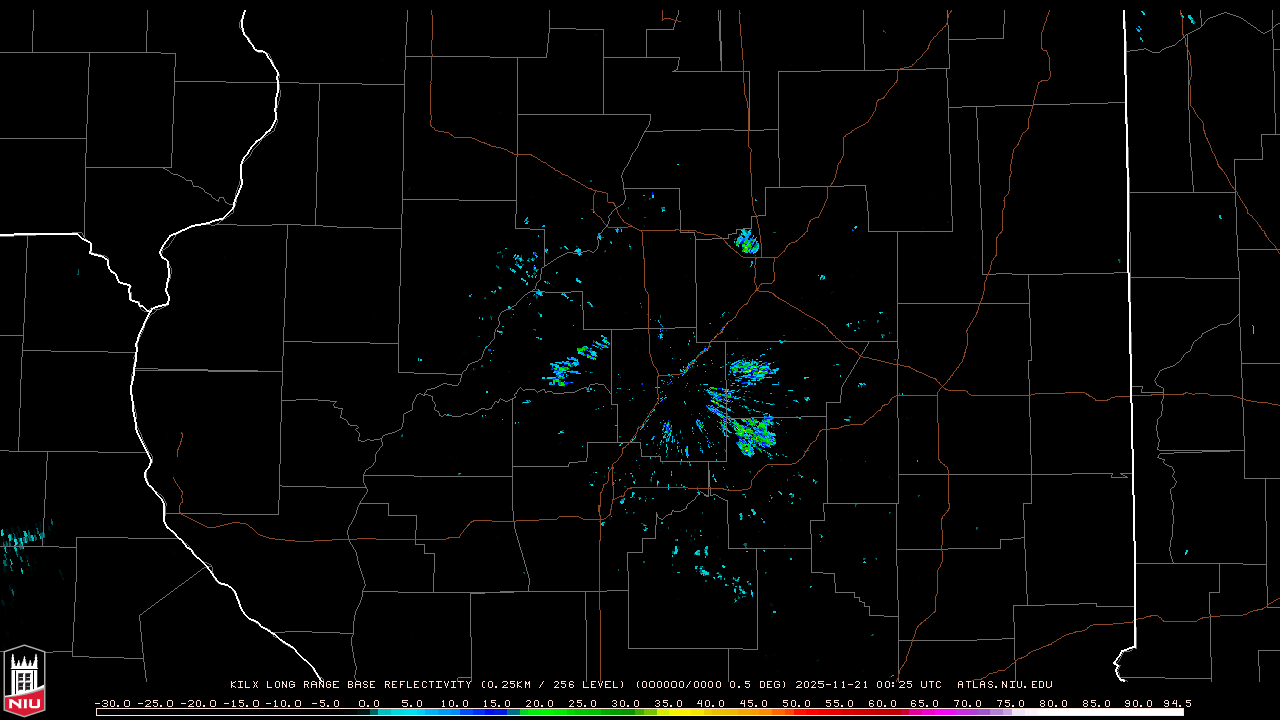Click the (0.25KM / 256 LEVEL) text
Viewport: 1280px width, 720px height.
click(552, 685)
